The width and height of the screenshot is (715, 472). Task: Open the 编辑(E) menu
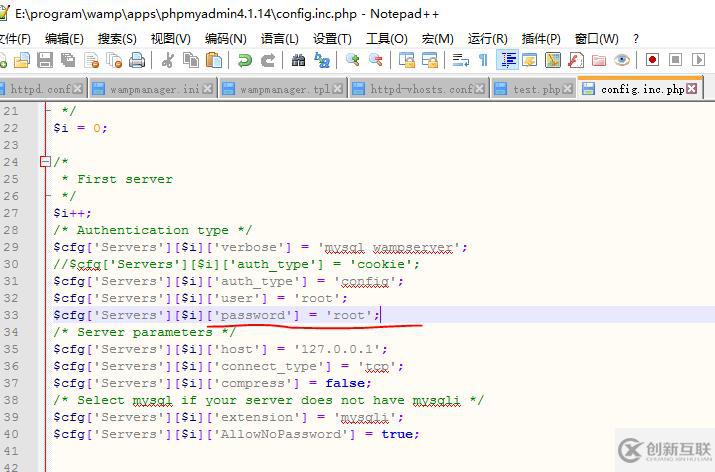tap(64, 39)
